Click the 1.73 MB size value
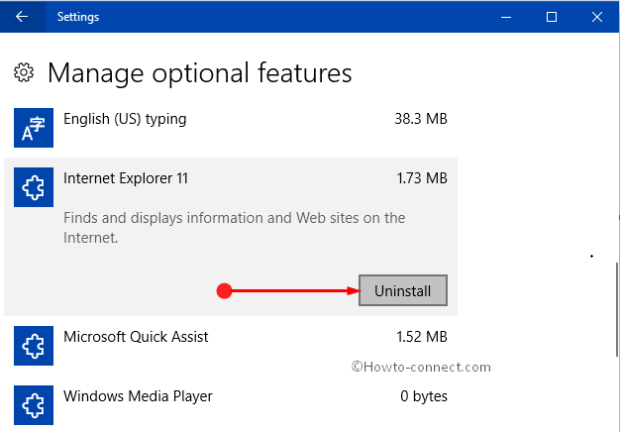The image size is (620, 432). coord(422,178)
